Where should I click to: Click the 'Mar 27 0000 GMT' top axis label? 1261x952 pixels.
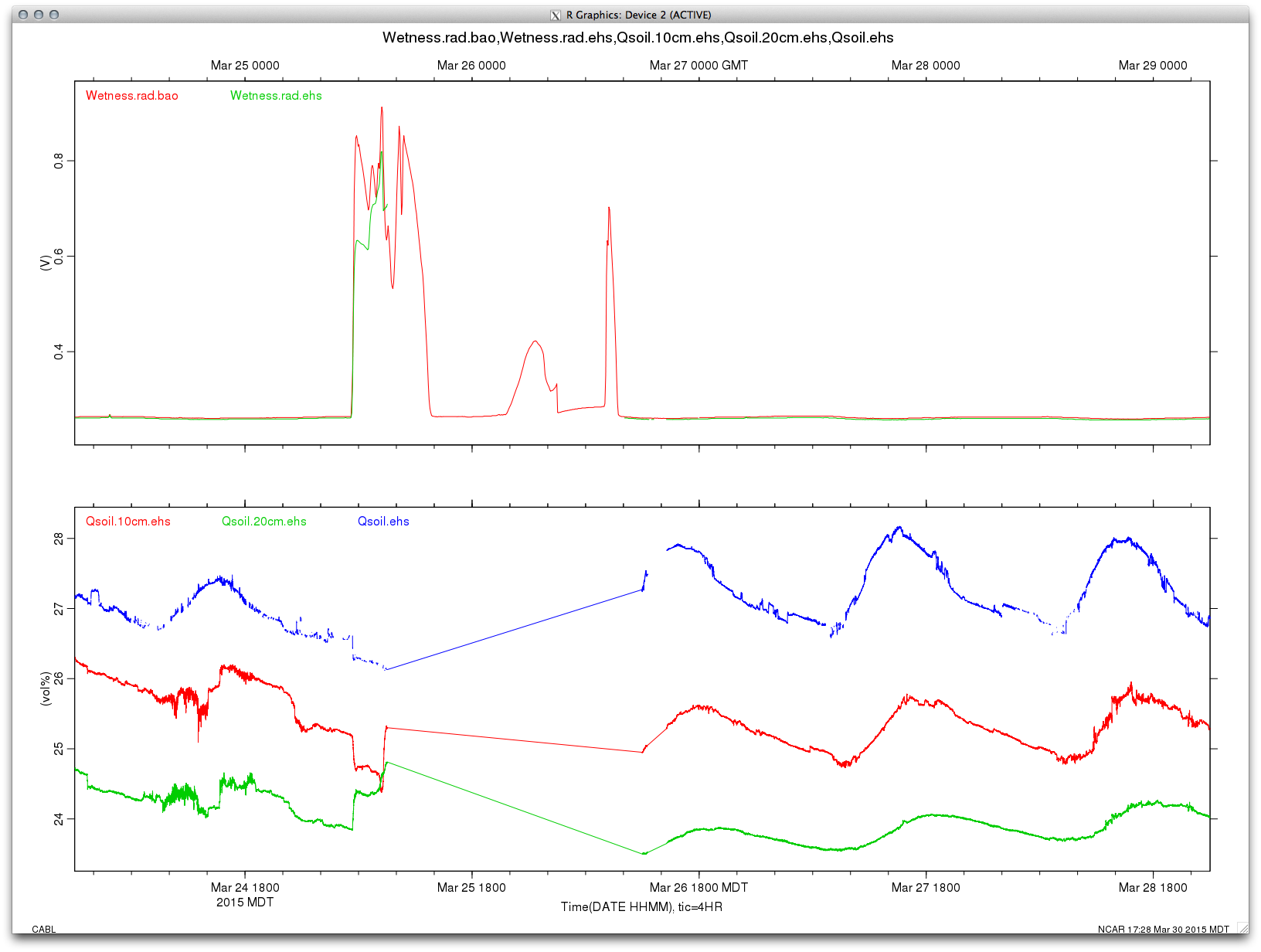698,66
